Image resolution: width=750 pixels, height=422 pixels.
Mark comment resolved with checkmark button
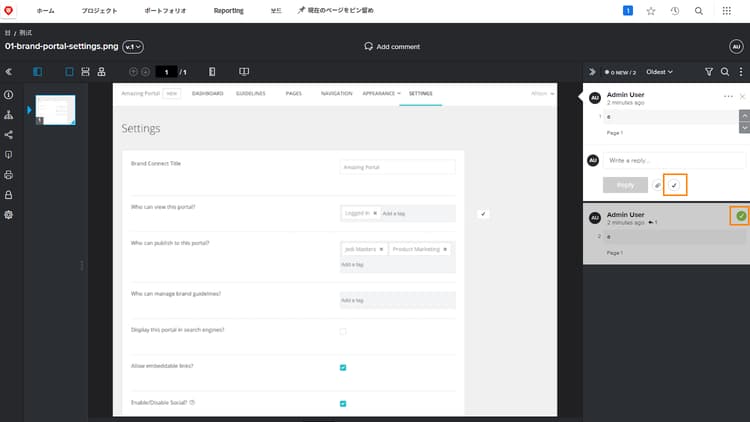(674, 185)
